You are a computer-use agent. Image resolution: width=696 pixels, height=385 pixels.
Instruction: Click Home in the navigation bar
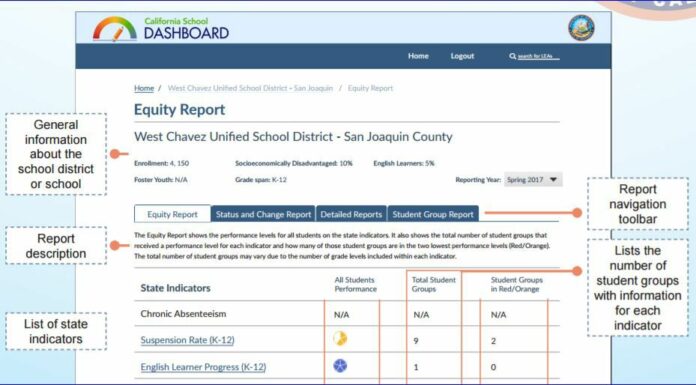click(x=418, y=56)
